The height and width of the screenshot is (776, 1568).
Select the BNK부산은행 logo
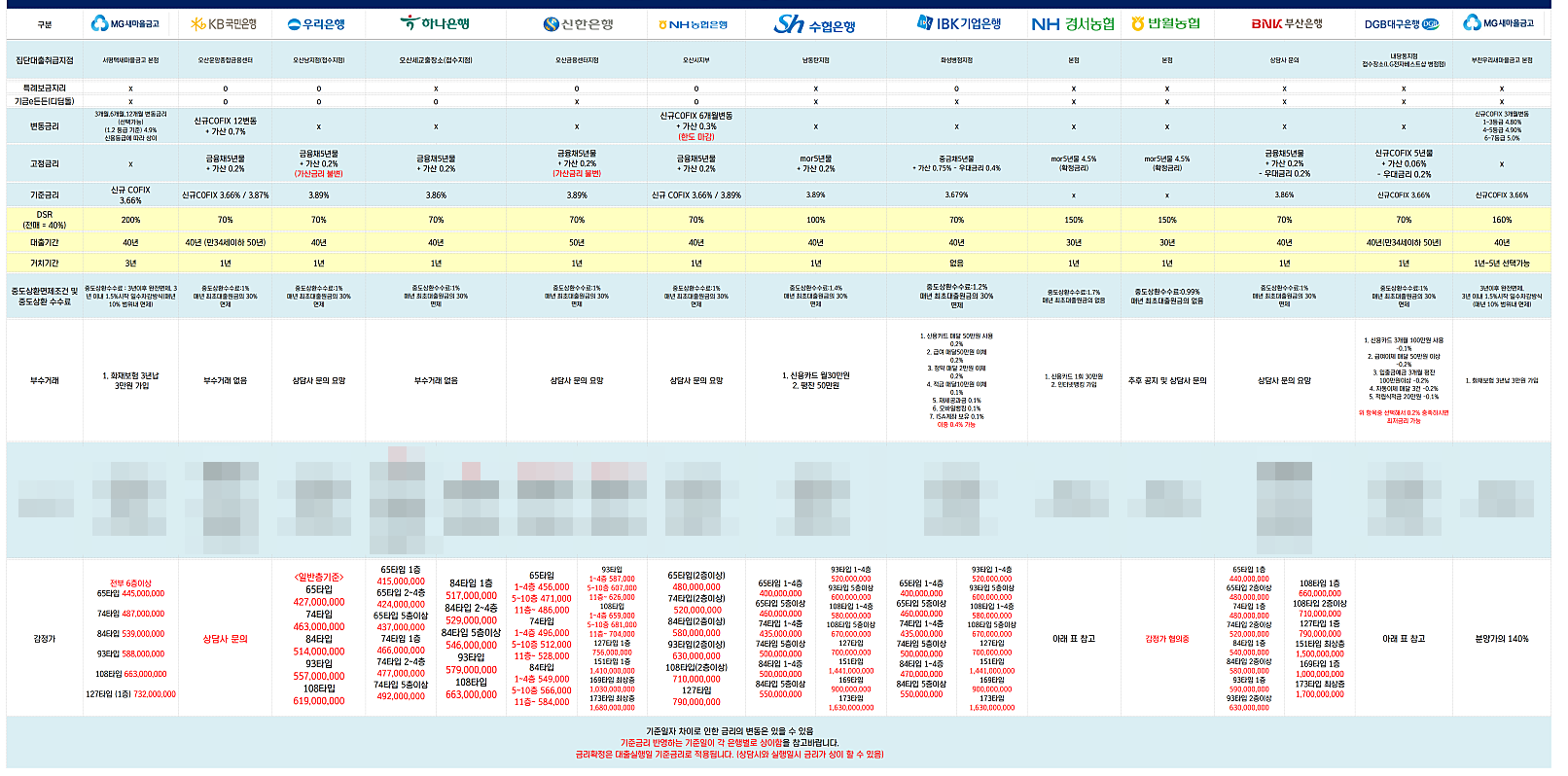coord(1286,23)
